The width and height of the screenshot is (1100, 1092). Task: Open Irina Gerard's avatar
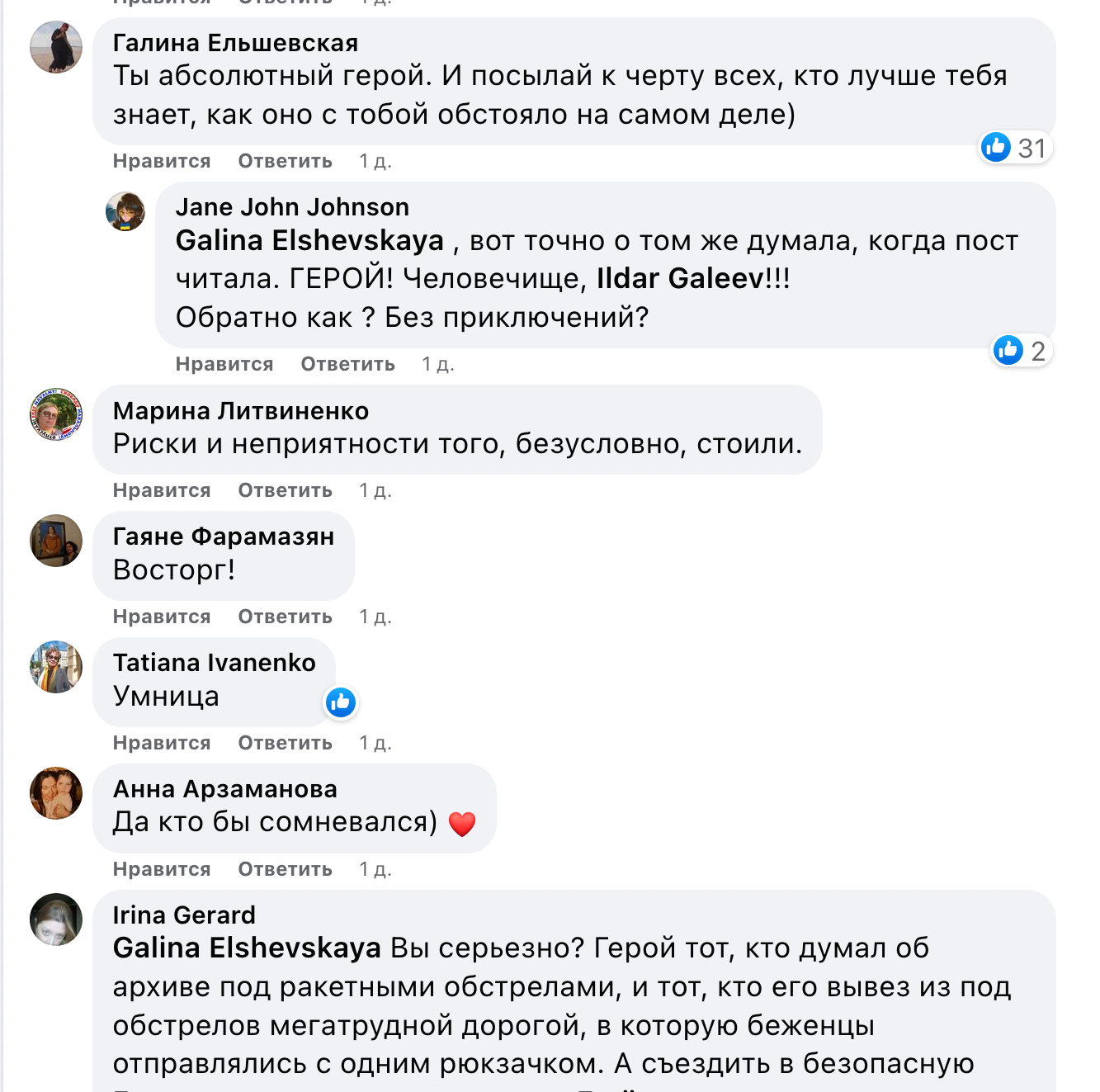(56, 919)
